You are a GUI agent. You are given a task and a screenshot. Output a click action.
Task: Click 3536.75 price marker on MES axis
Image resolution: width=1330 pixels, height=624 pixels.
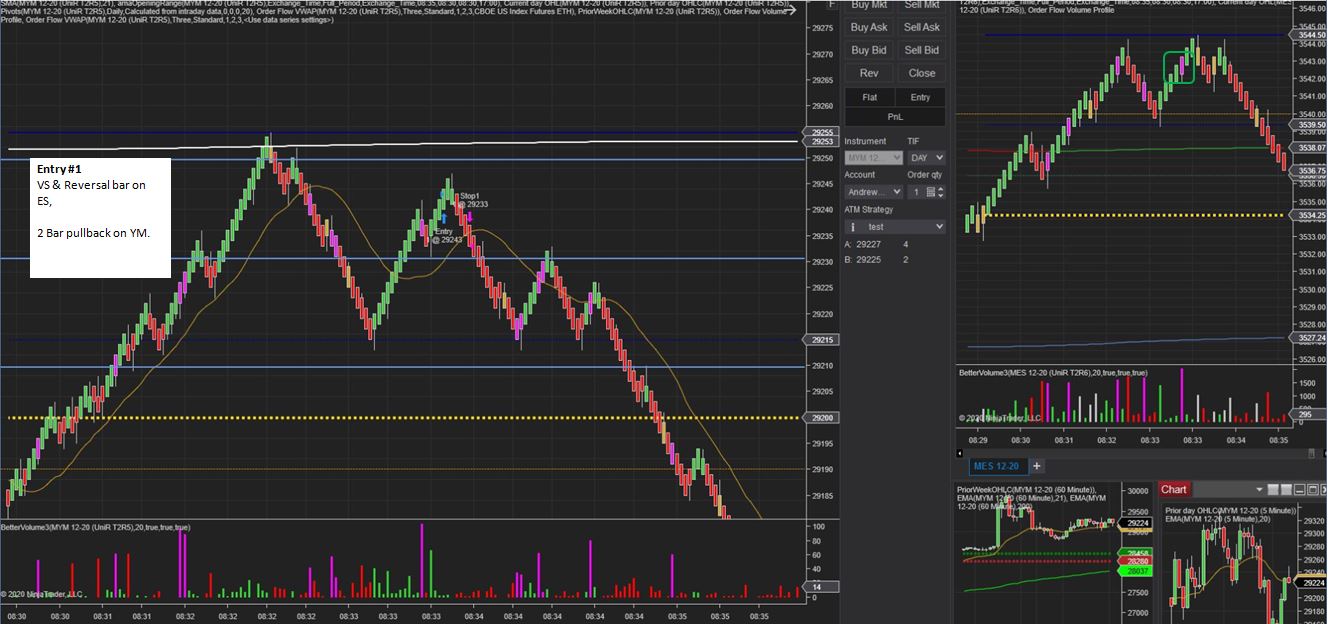coord(1306,171)
